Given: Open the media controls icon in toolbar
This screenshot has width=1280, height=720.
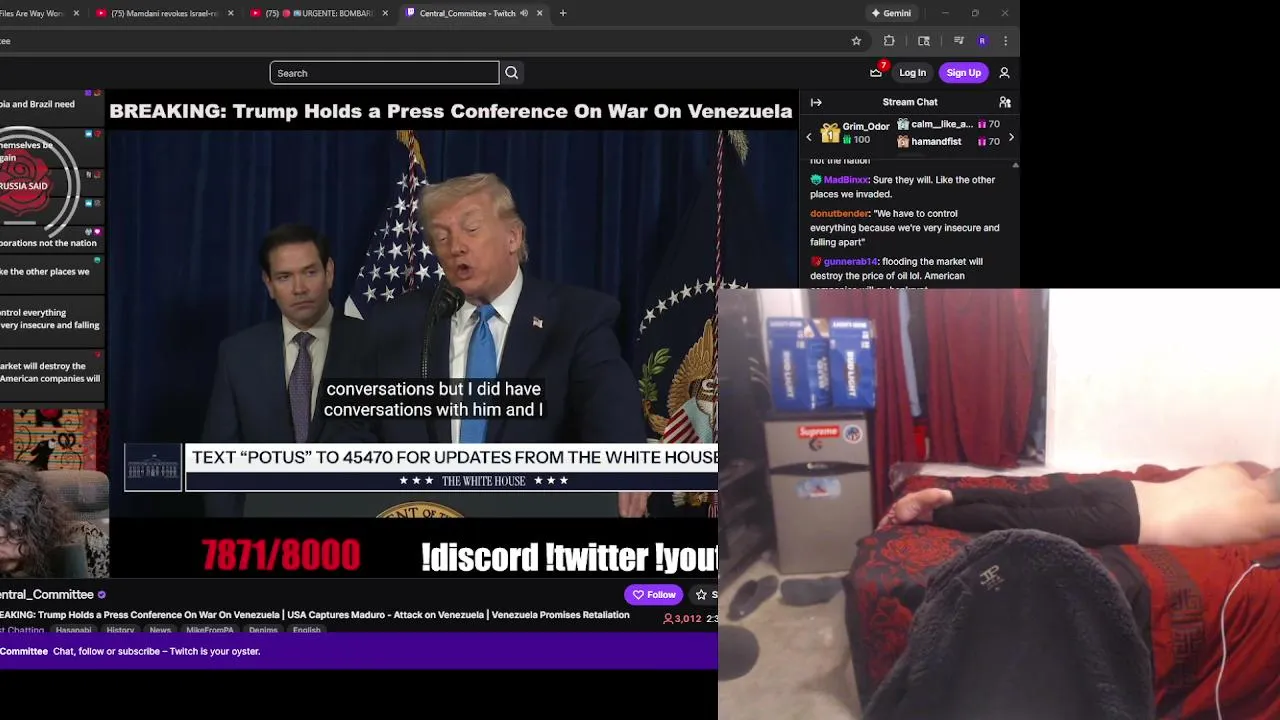Looking at the screenshot, I should click(x=958, y=41).
